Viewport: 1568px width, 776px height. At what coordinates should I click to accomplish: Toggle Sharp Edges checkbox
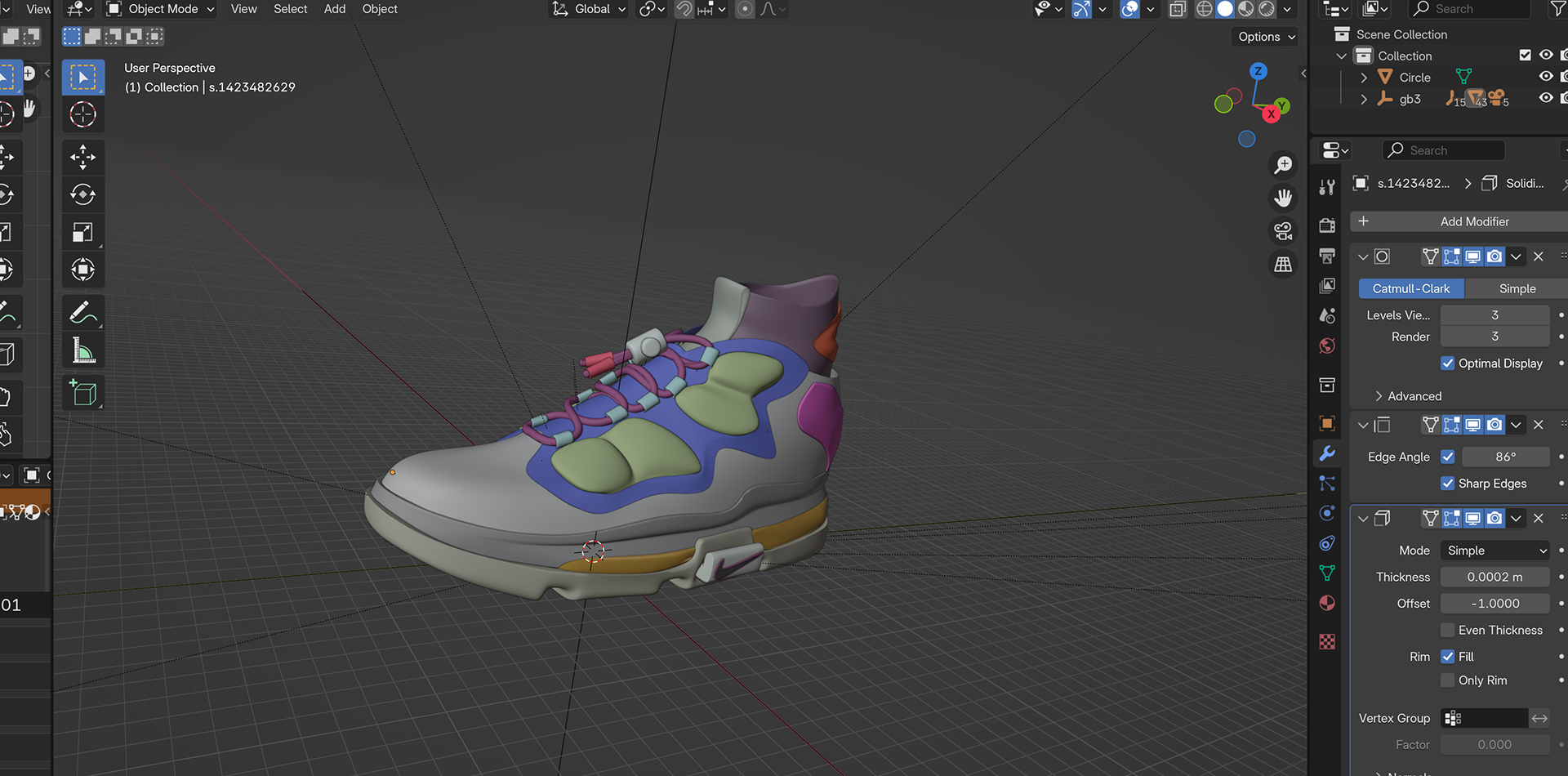coord(1448,484)
